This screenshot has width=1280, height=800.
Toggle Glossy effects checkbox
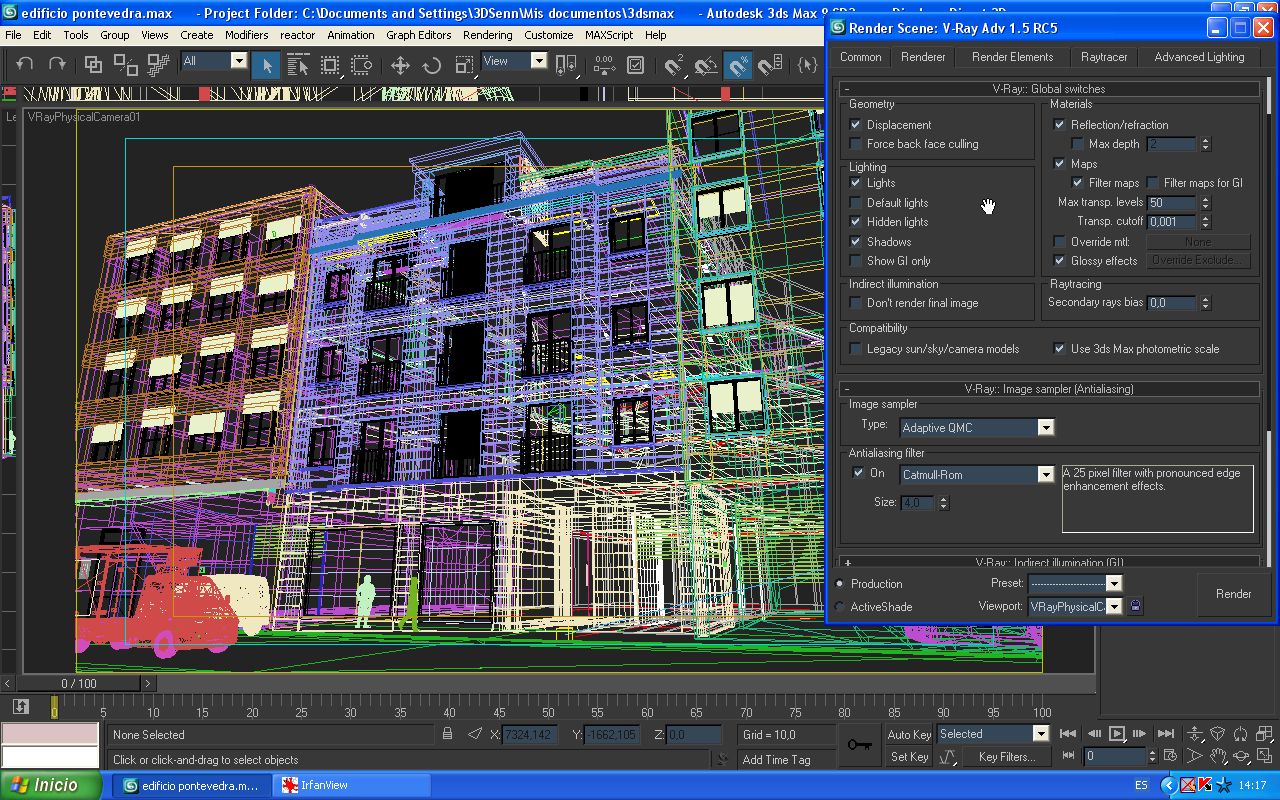(1060, 261)
